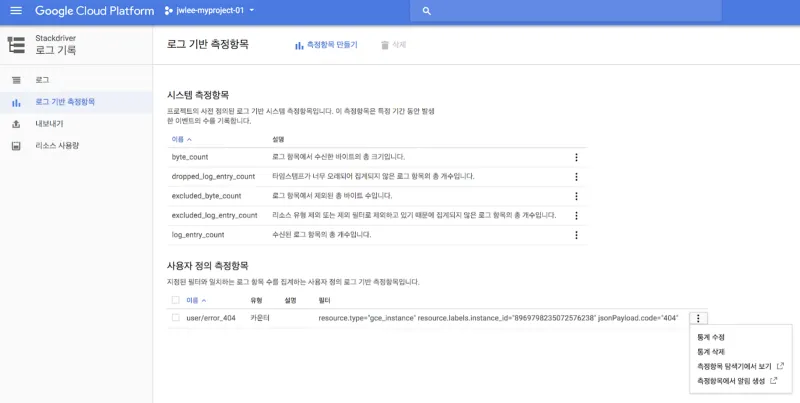Click the byte_count metric name
Screen dimensions: 800x403
(190, 157)
